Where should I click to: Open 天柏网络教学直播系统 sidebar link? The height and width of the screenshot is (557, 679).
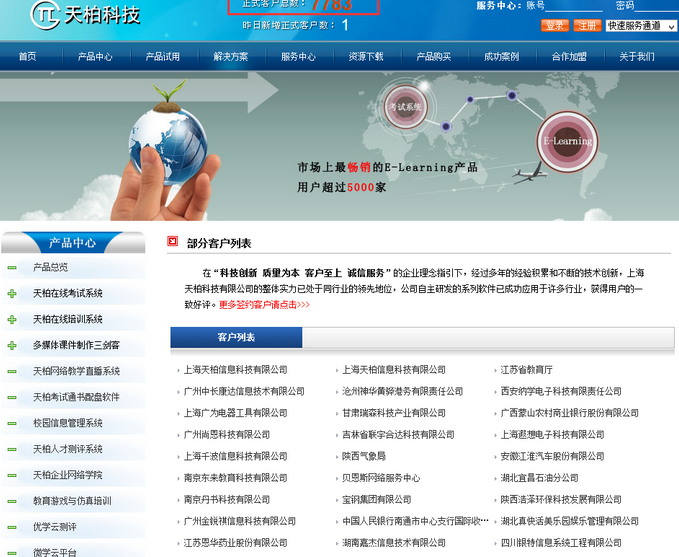76,372
